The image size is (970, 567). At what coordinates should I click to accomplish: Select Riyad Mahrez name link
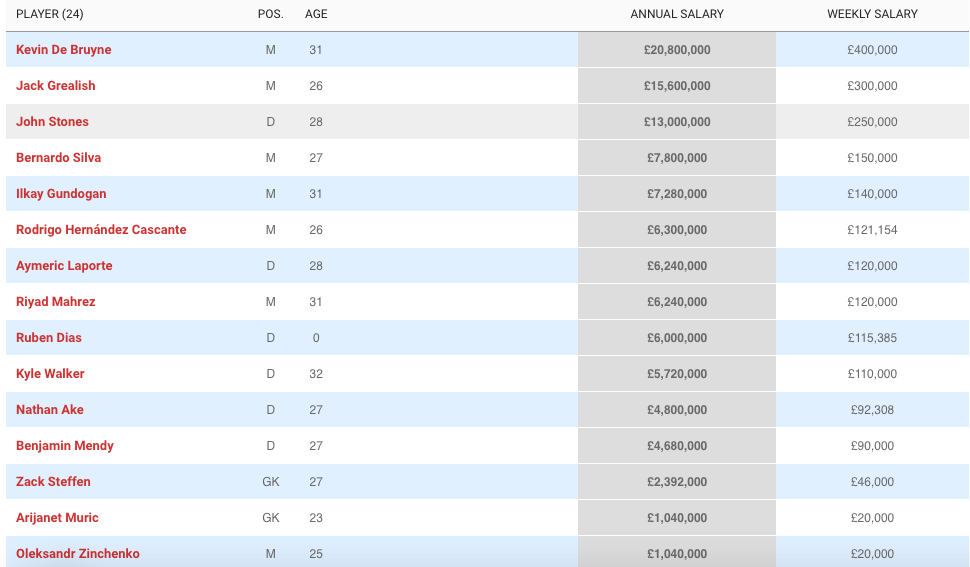click(56, 301)
